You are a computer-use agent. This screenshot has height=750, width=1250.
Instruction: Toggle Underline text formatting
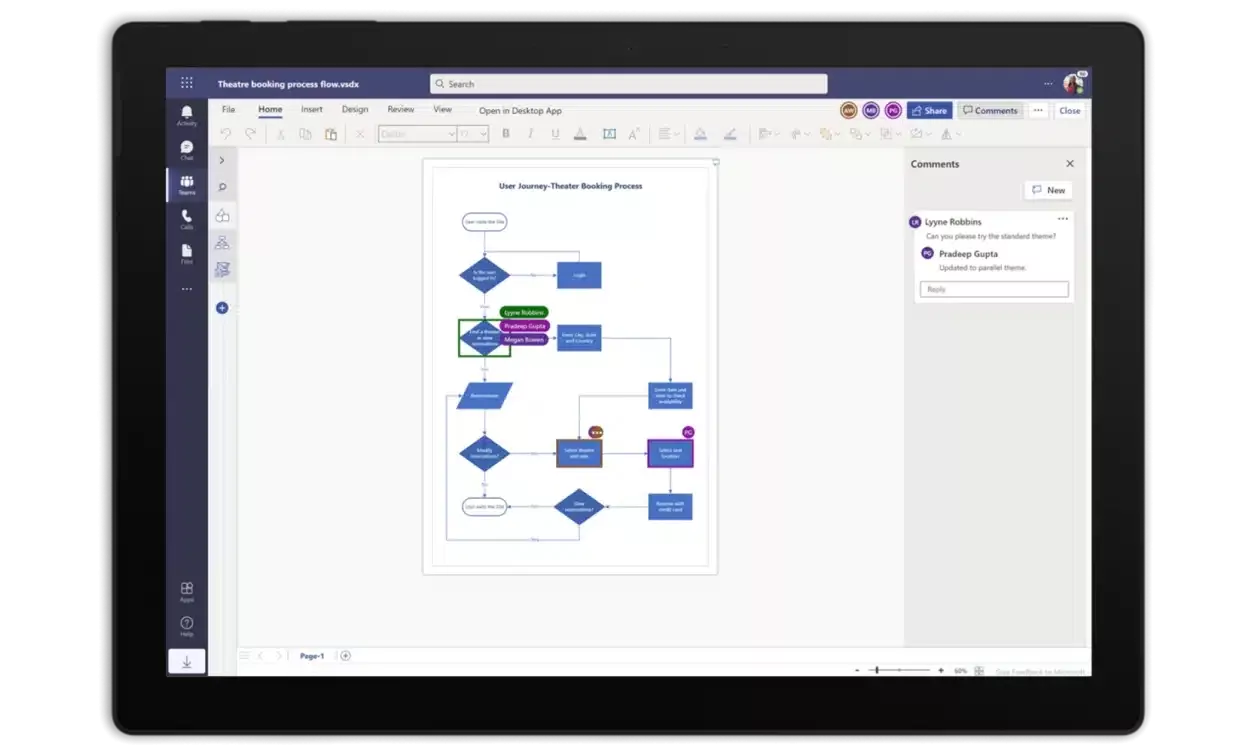pyautogui.click(x=555, y=134)
